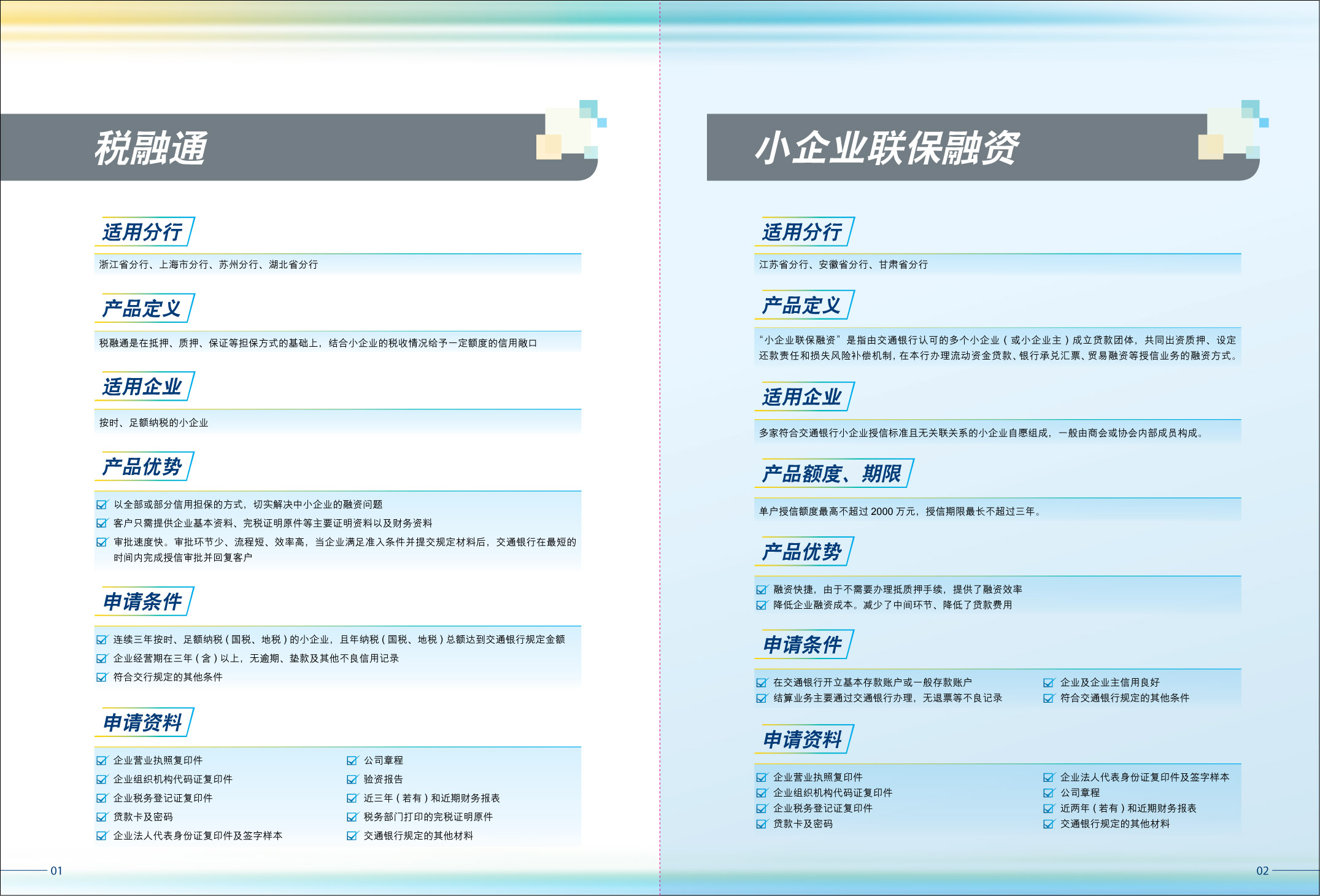Click 贷款卡及密码 on the 税融通 page
The width and height of the screenshot is (1320, 896).
143,817
